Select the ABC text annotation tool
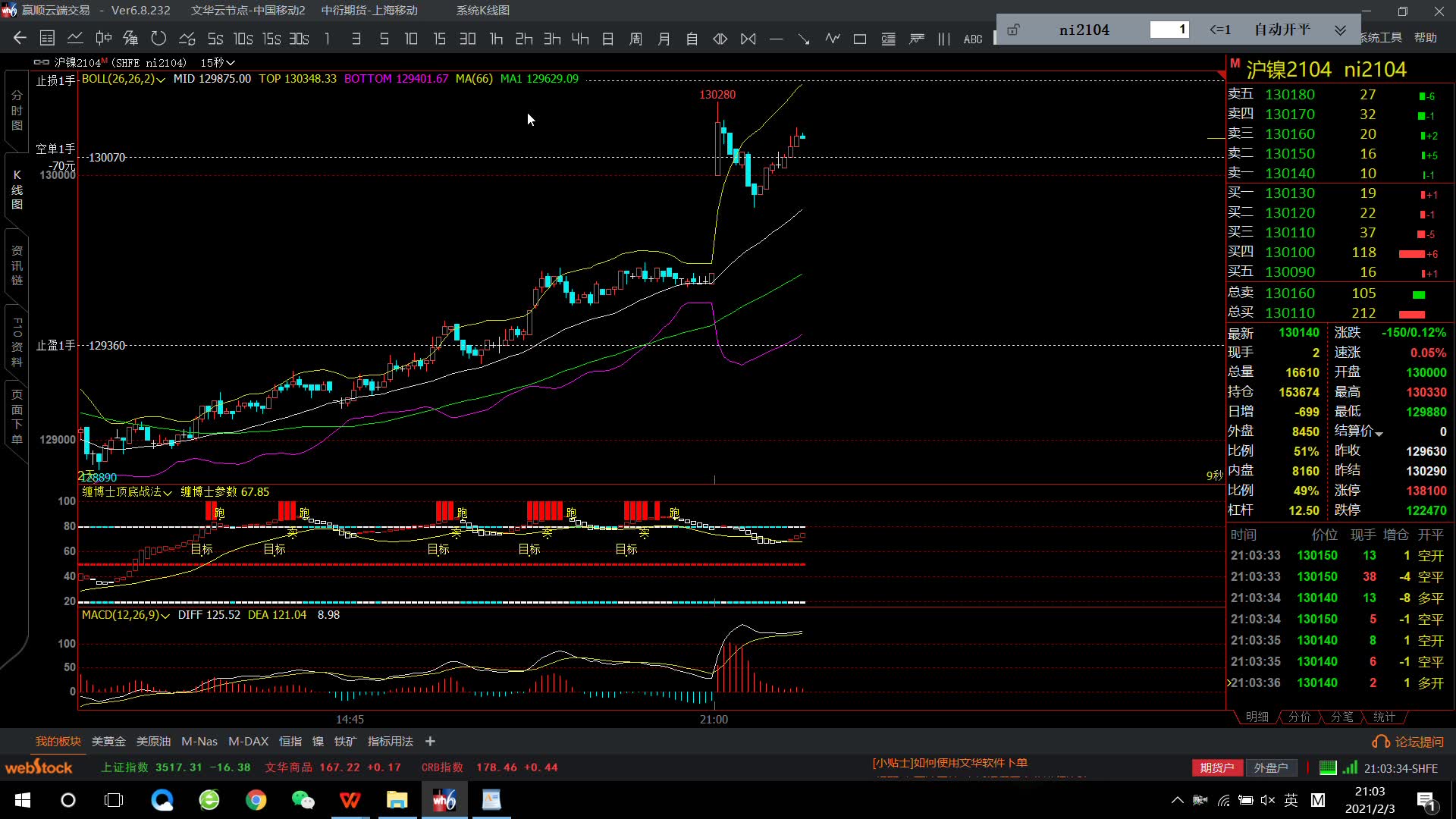1456x819 pixels. (x=972, y=39)
